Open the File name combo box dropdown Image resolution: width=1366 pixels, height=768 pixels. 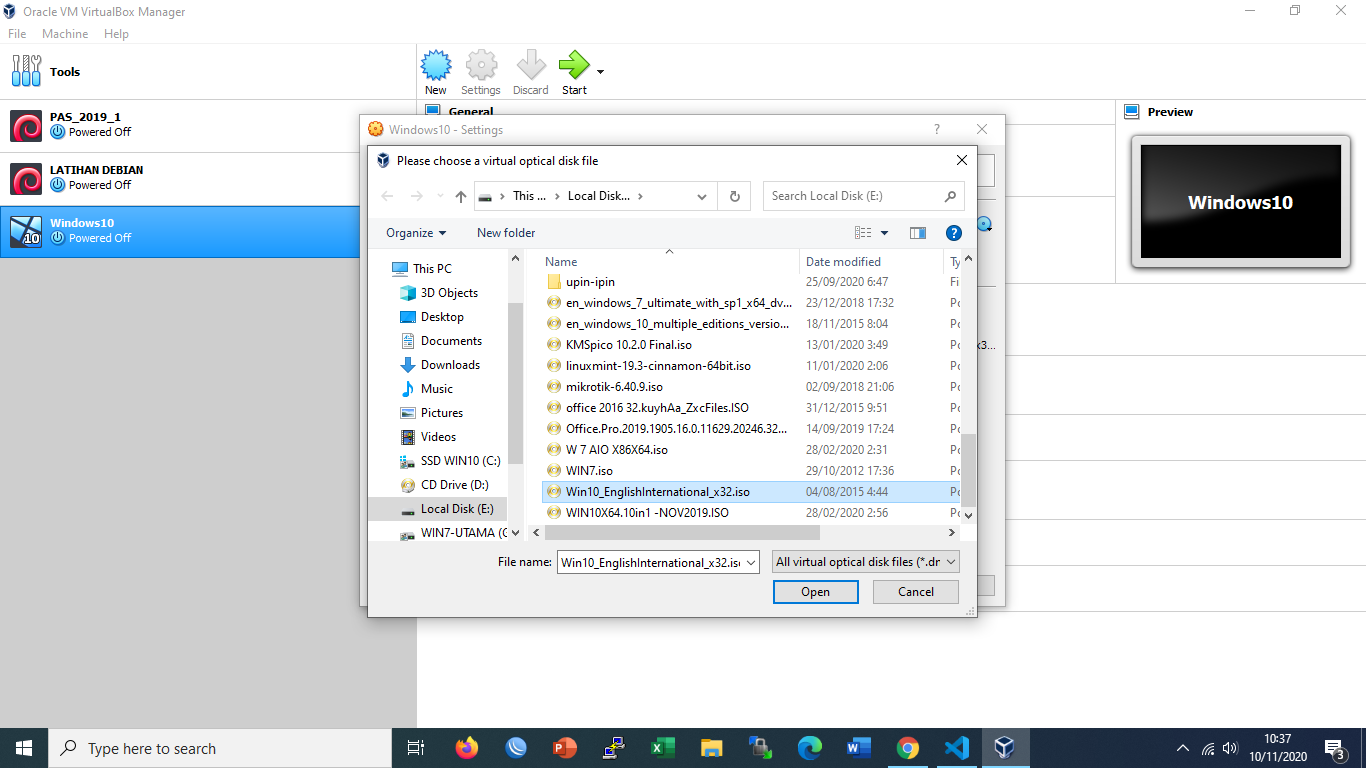pyautogui.click(x=749, y=562)
